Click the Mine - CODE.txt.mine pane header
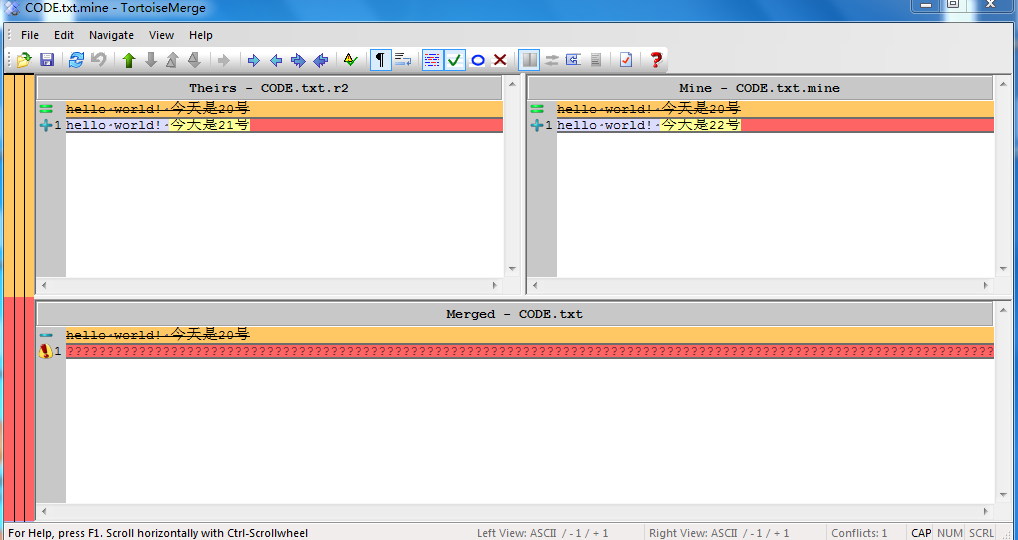 click(760, 88)
